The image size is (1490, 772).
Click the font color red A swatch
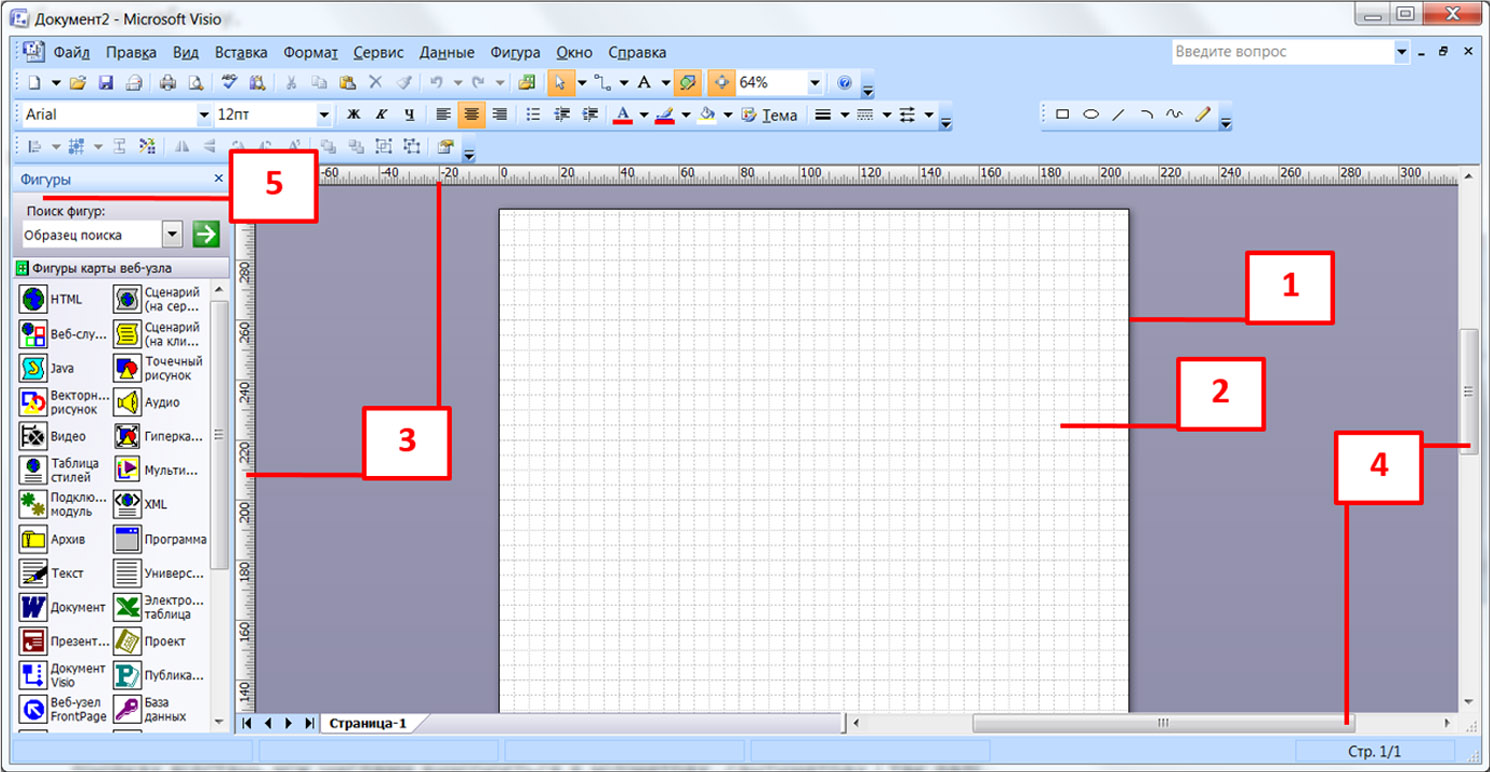click(622, 115)
